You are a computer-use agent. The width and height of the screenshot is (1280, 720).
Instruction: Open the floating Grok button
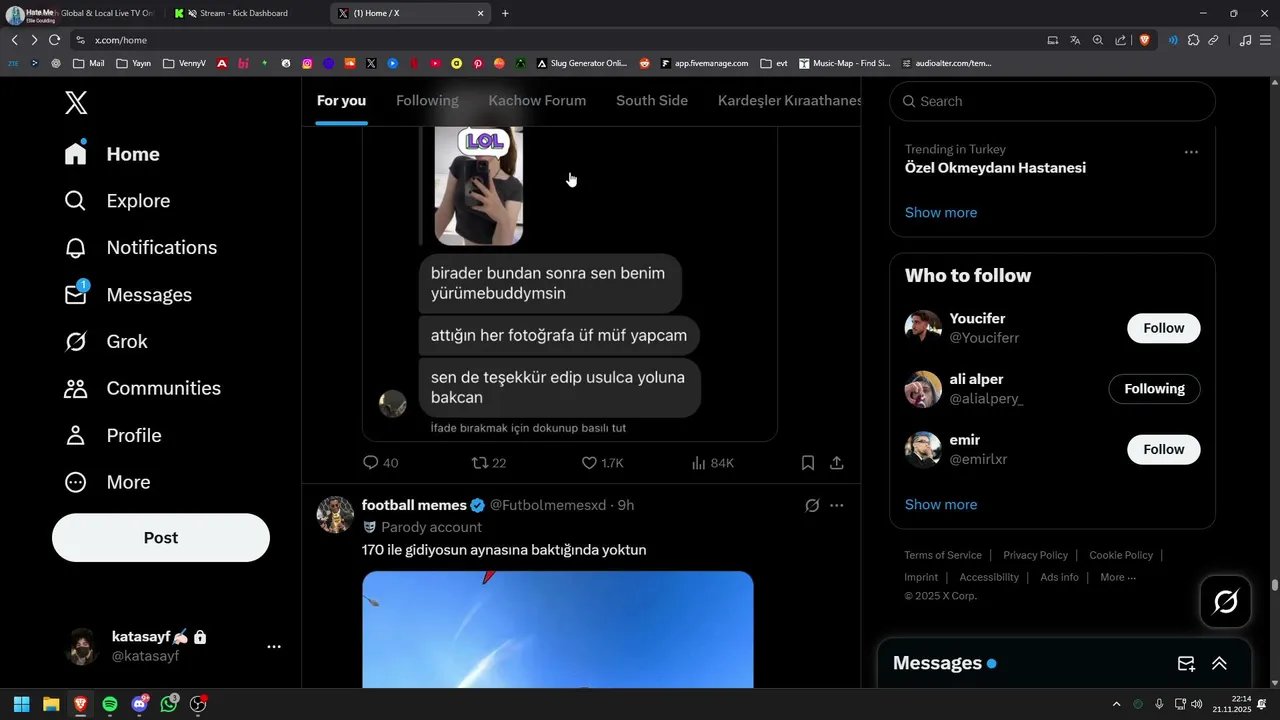(1226, 602)
